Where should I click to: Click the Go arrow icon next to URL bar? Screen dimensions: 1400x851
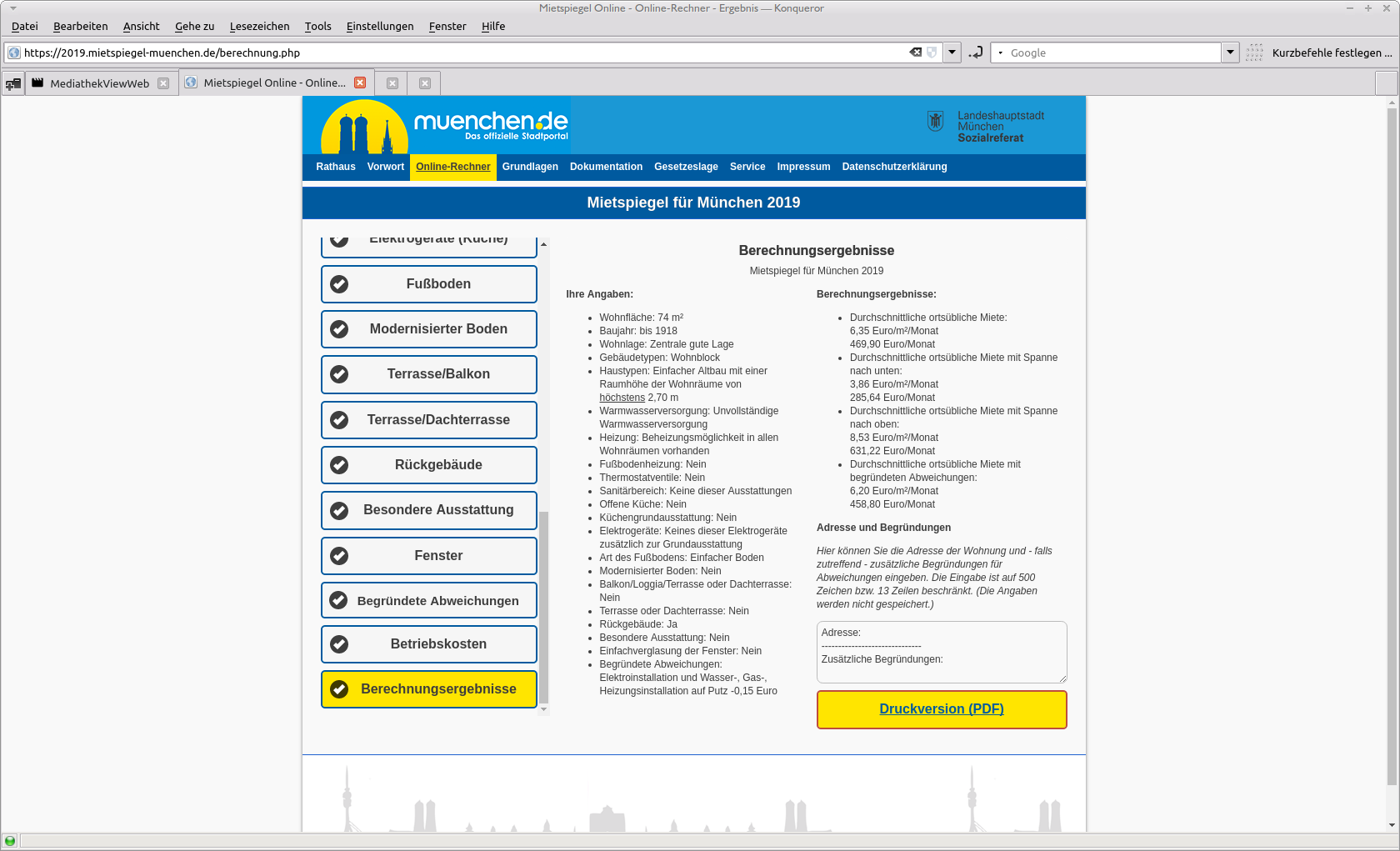tap(976, 53)
